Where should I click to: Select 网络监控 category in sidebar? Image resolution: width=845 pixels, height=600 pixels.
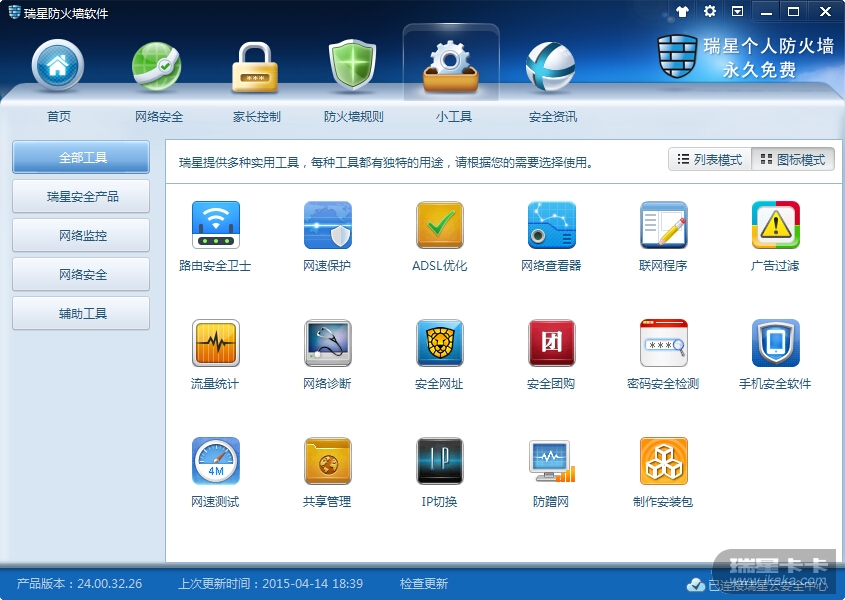coord(81,235)
